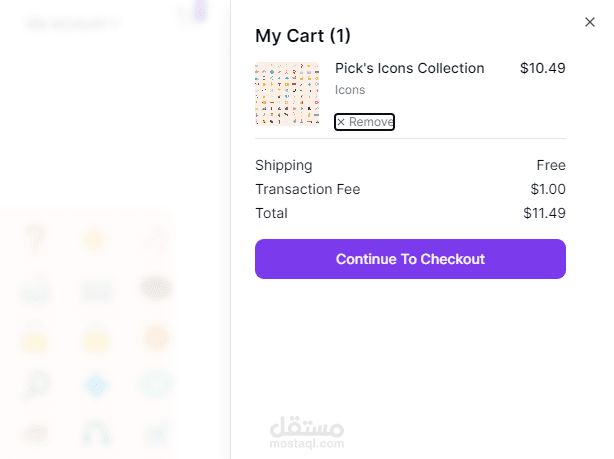Click the purple cart icon in header
Screen dimensions: 614x459
198,12
